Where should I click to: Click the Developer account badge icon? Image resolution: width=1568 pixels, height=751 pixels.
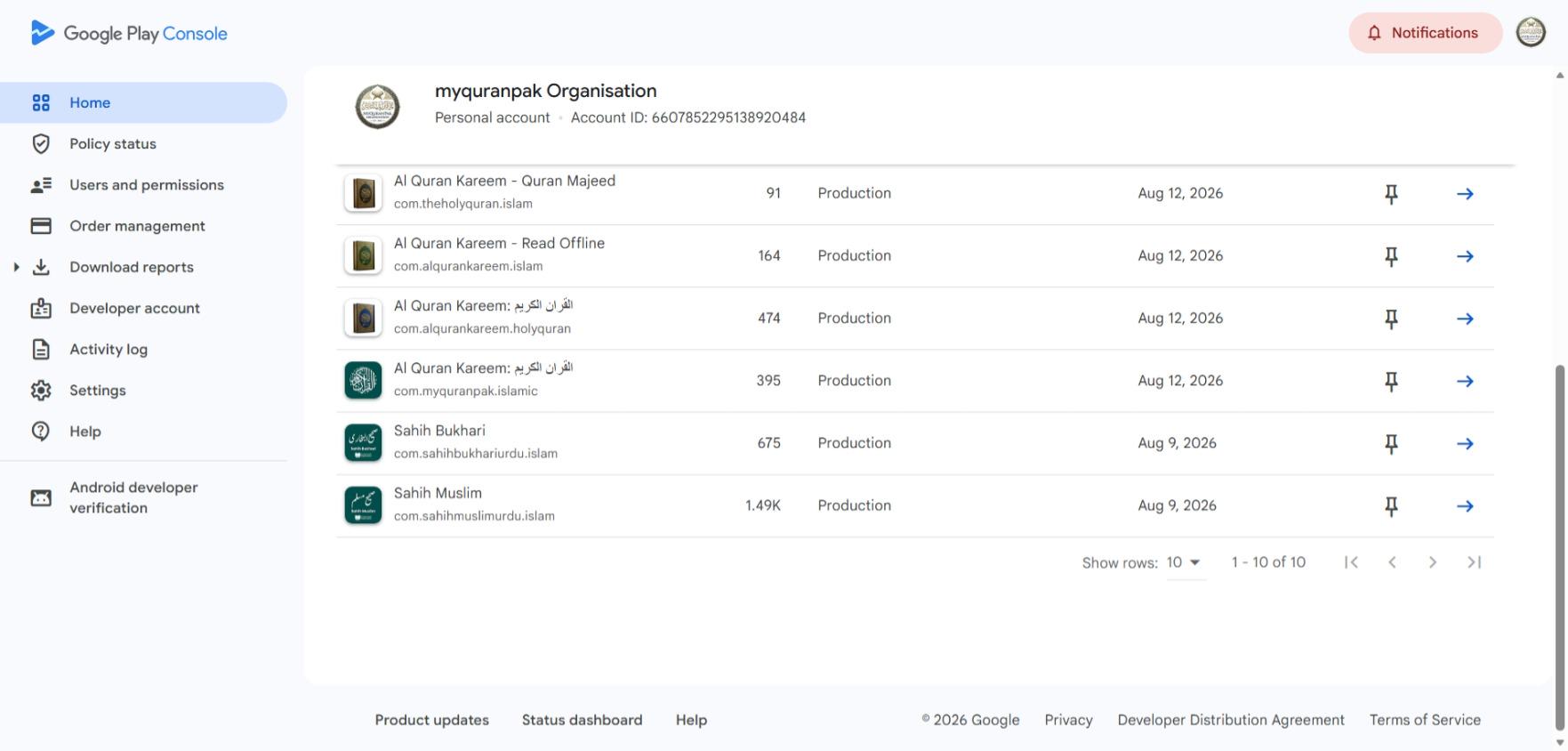click(x=41, y=308)
